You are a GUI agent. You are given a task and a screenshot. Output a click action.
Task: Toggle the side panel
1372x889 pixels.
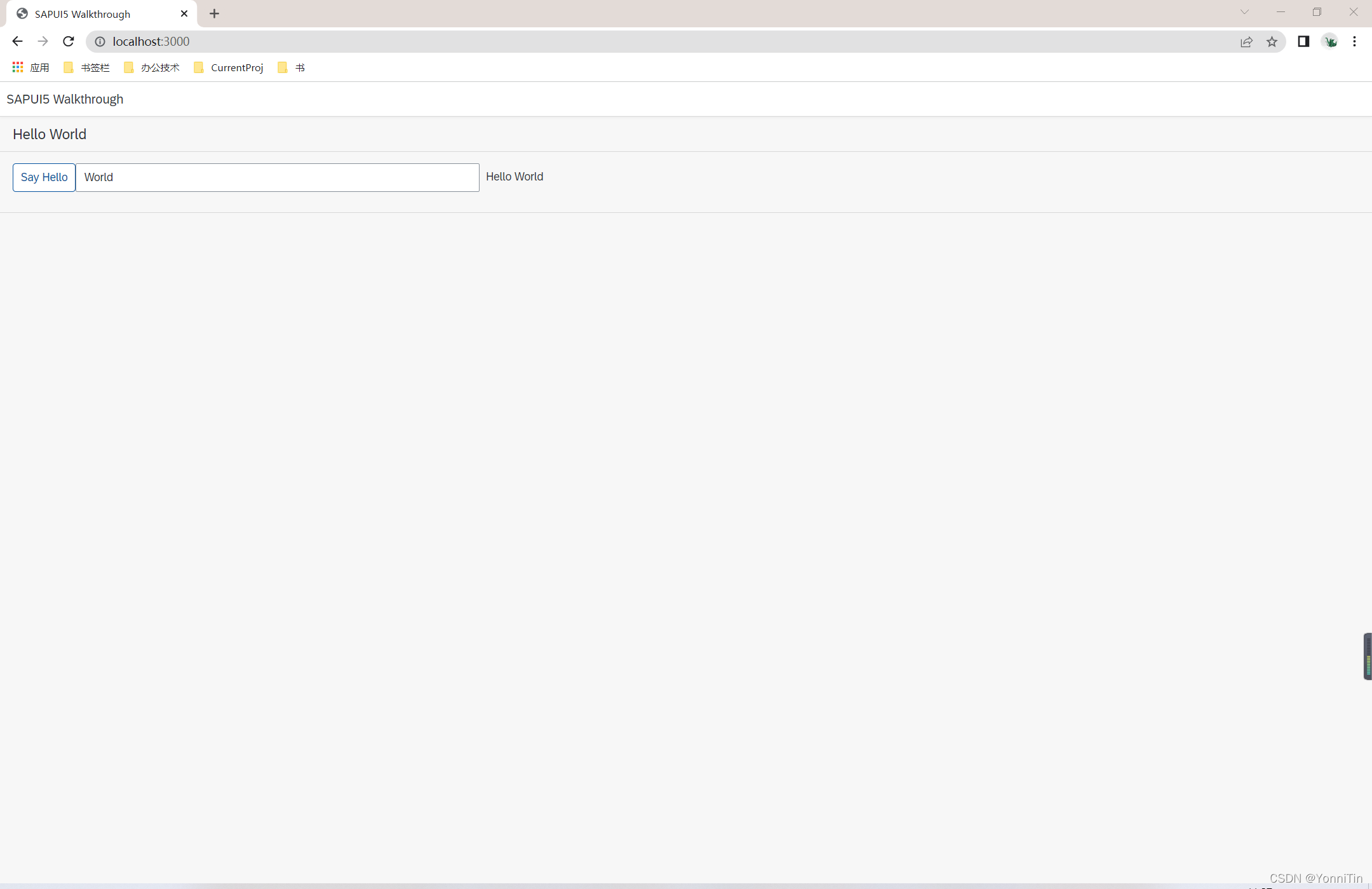click(x=1303, y=41)
